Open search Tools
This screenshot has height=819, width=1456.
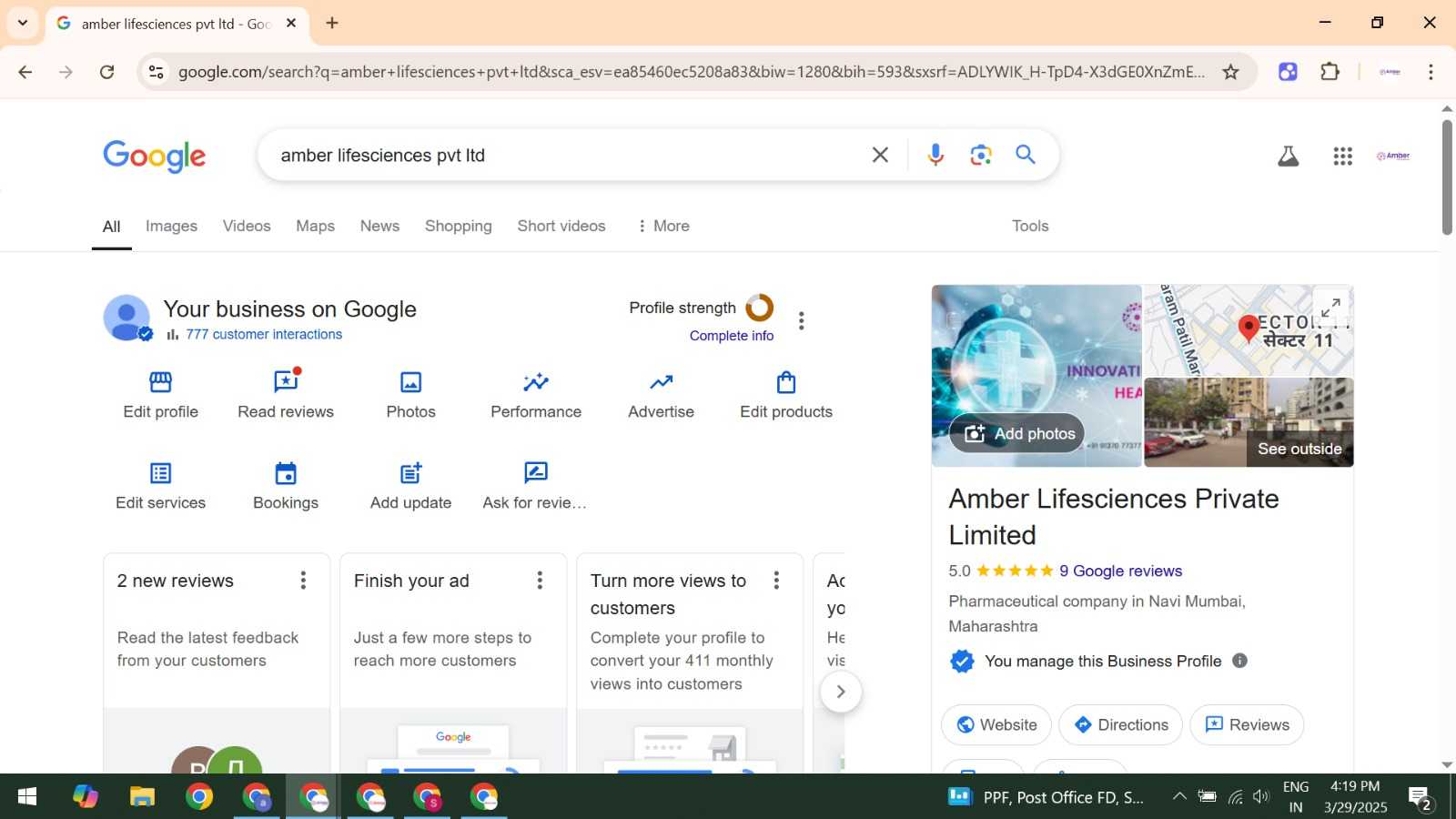click(x=1030, y=226)
